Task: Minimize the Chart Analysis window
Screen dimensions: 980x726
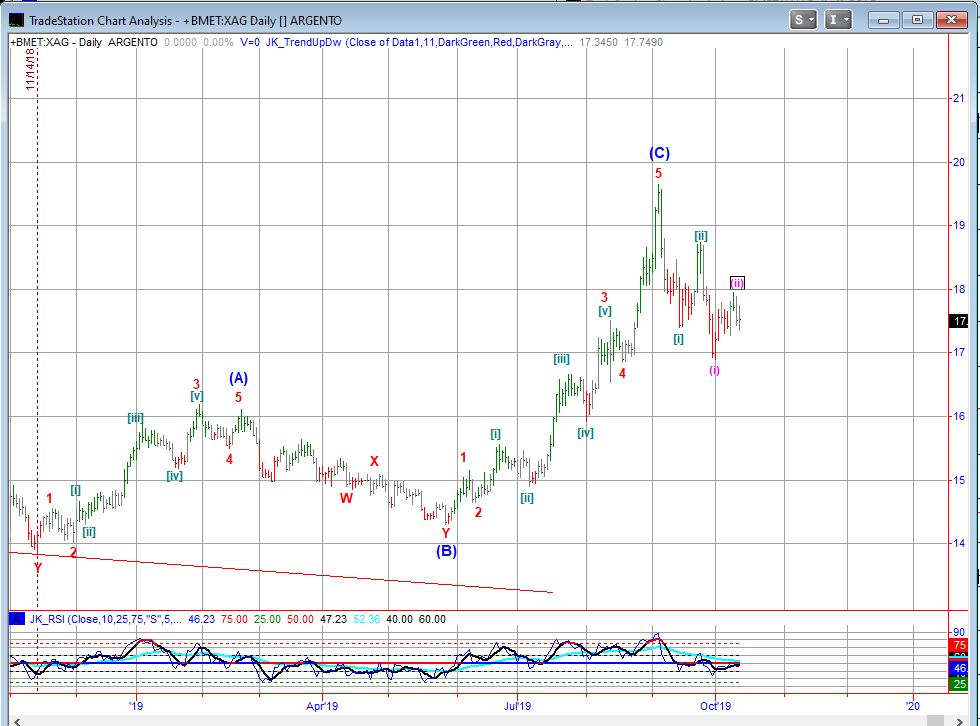Action: (x=883, y=20)
